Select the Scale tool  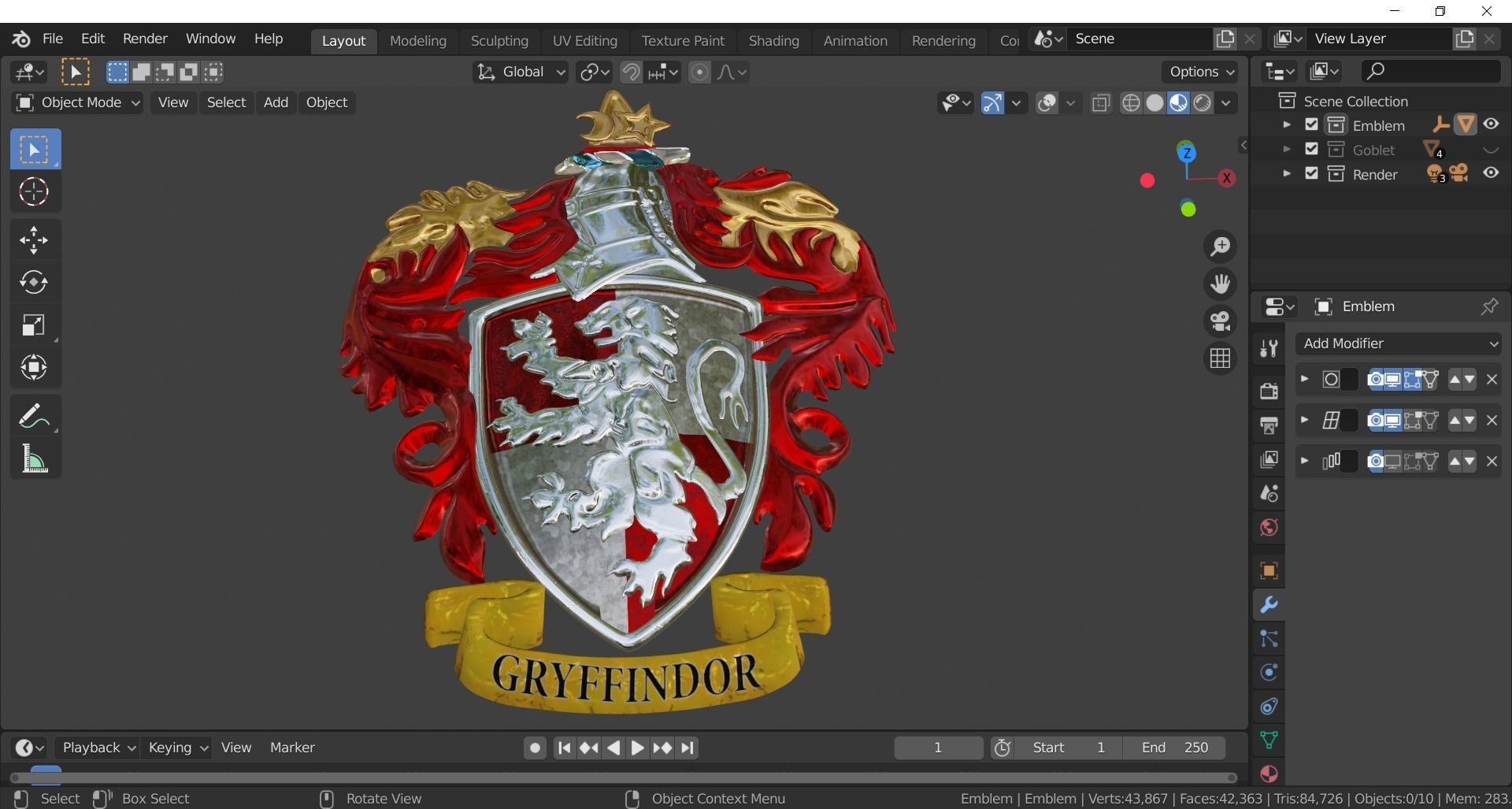(35, 325)
